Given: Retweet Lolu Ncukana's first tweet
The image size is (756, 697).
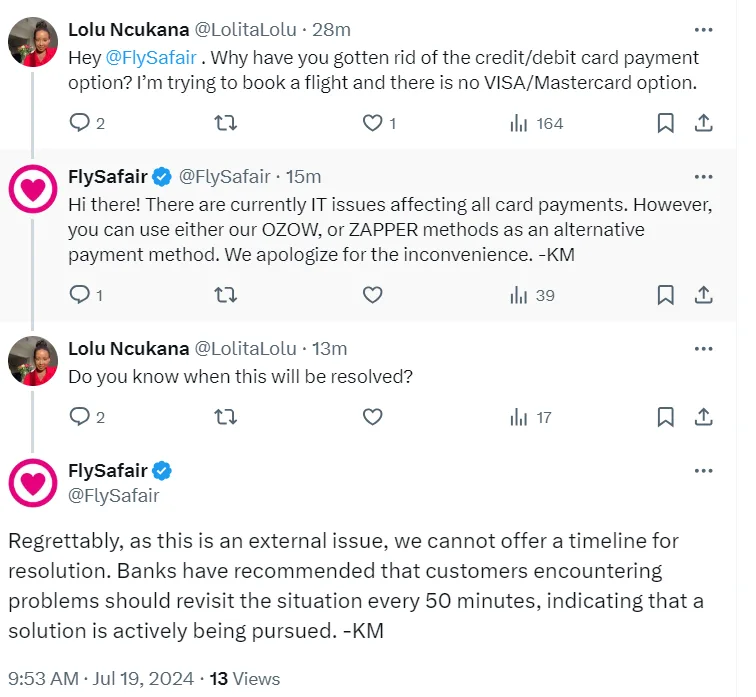Looking at the screenshot, I should click(x=226, y=123).
